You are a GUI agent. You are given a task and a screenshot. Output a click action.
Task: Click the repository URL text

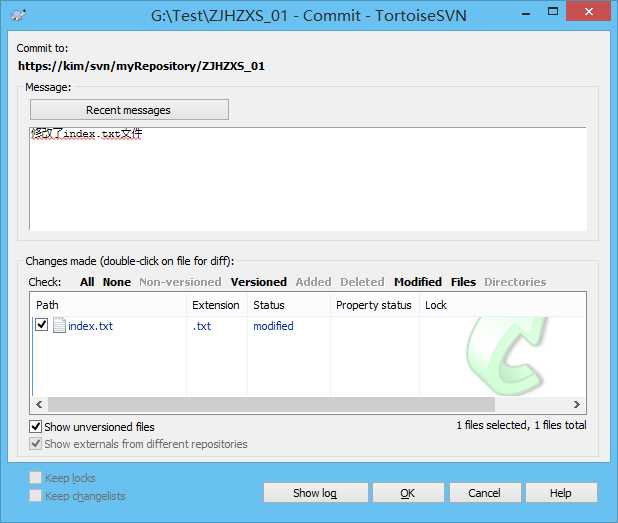[141, 66]
